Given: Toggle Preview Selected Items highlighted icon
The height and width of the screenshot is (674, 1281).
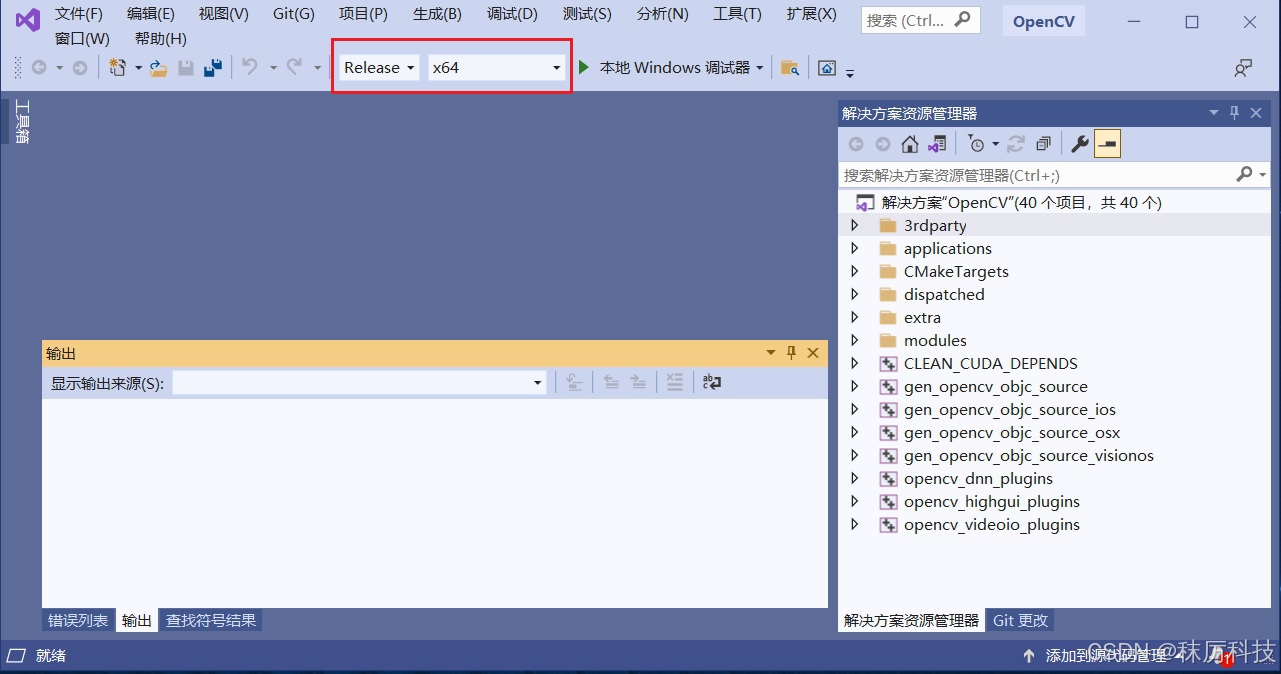Looking at the screenshot, I should click(x=1107, y=144).
